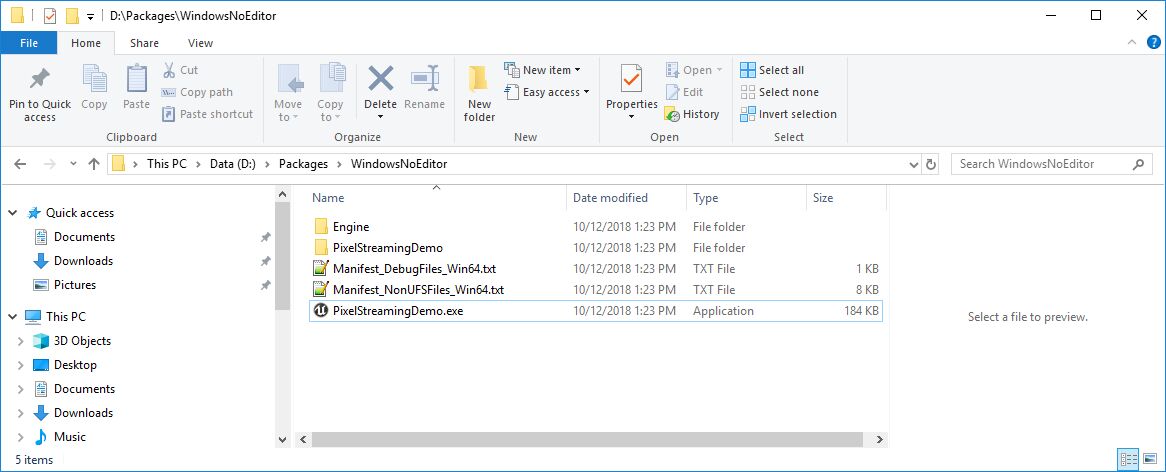Viewport: 1166px width, 472px height.
Task: Click the Refresh icon beside address bar
Action: [x=931, y=164]
